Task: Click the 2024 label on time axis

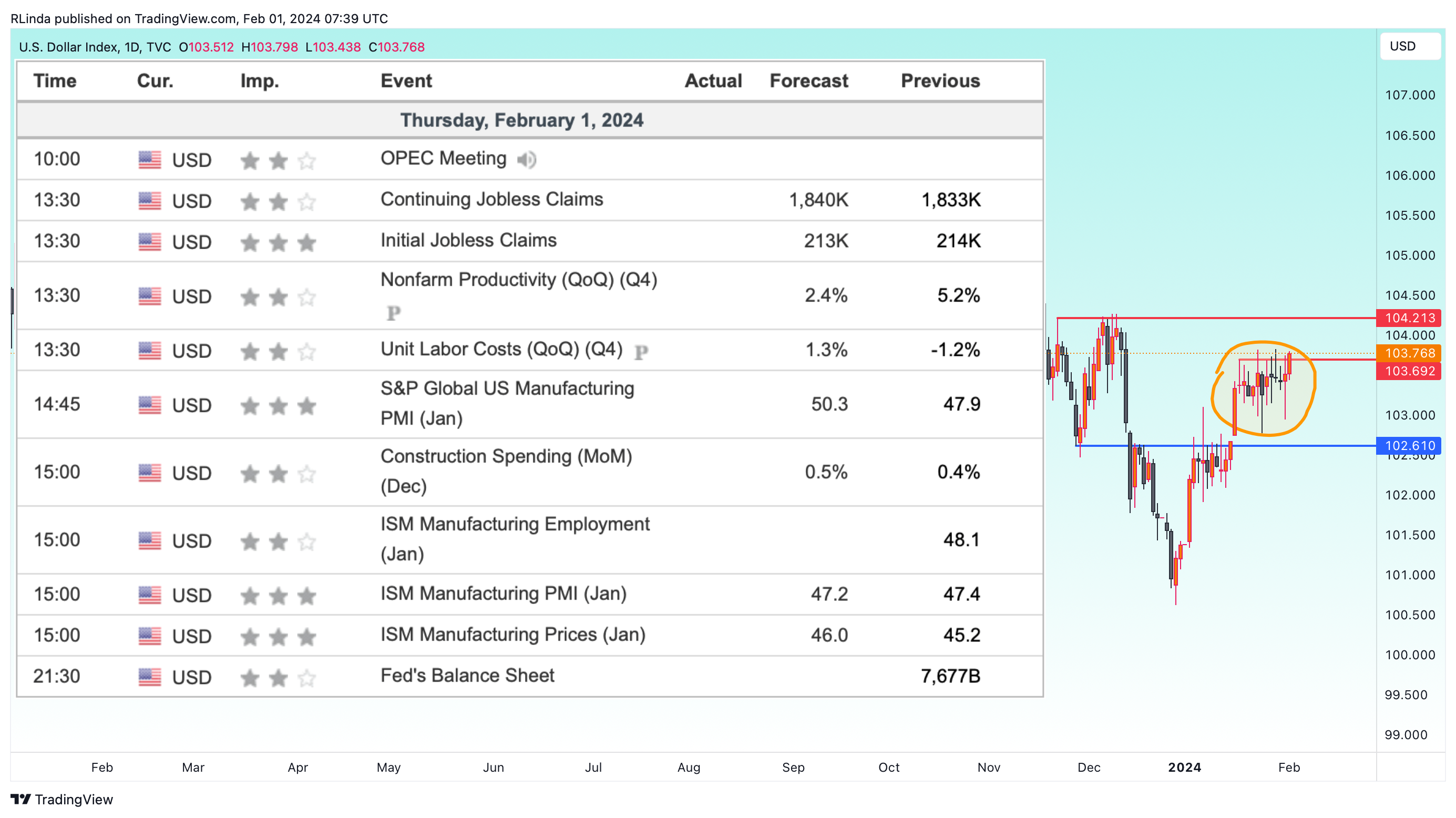Action: 1185,767
